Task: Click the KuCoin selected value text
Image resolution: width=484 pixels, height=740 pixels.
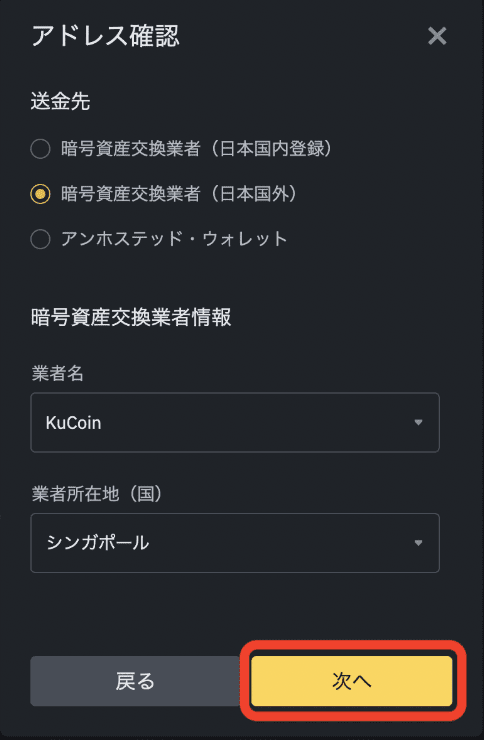Action: 74,423
